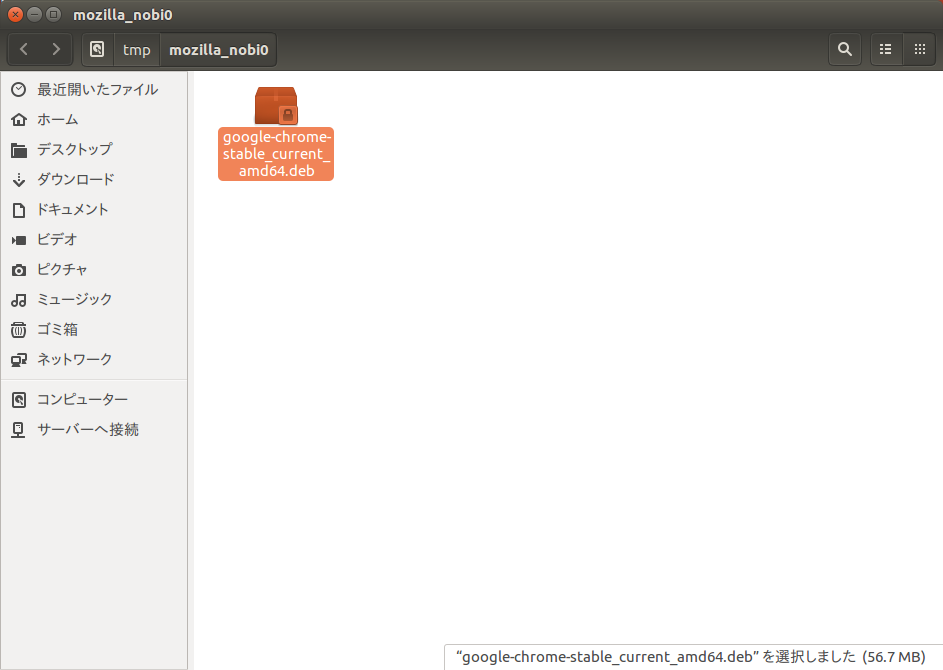Click the computer root icon in path bar
Screen dimensions: 943x670
(97, 49)
